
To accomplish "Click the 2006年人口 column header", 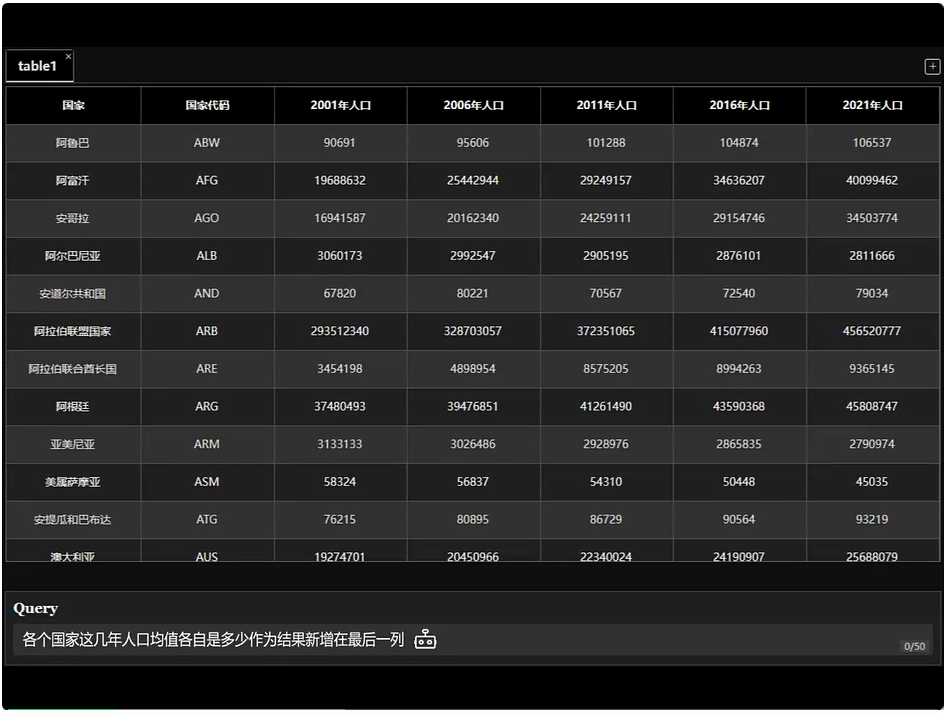I will click(x=473, y=105).
